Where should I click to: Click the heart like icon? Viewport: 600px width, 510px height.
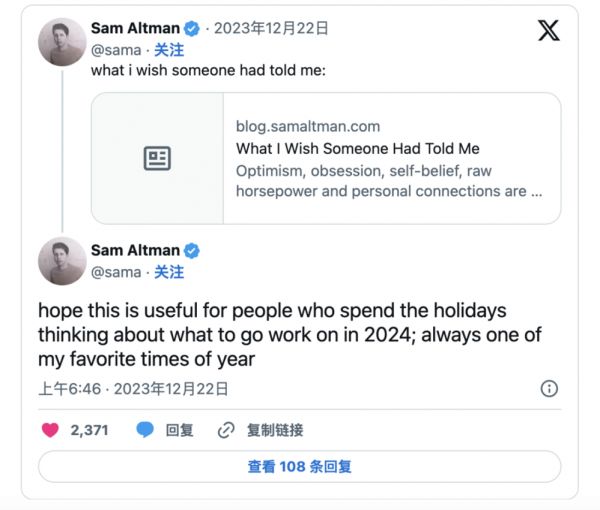tap(50, 430)
